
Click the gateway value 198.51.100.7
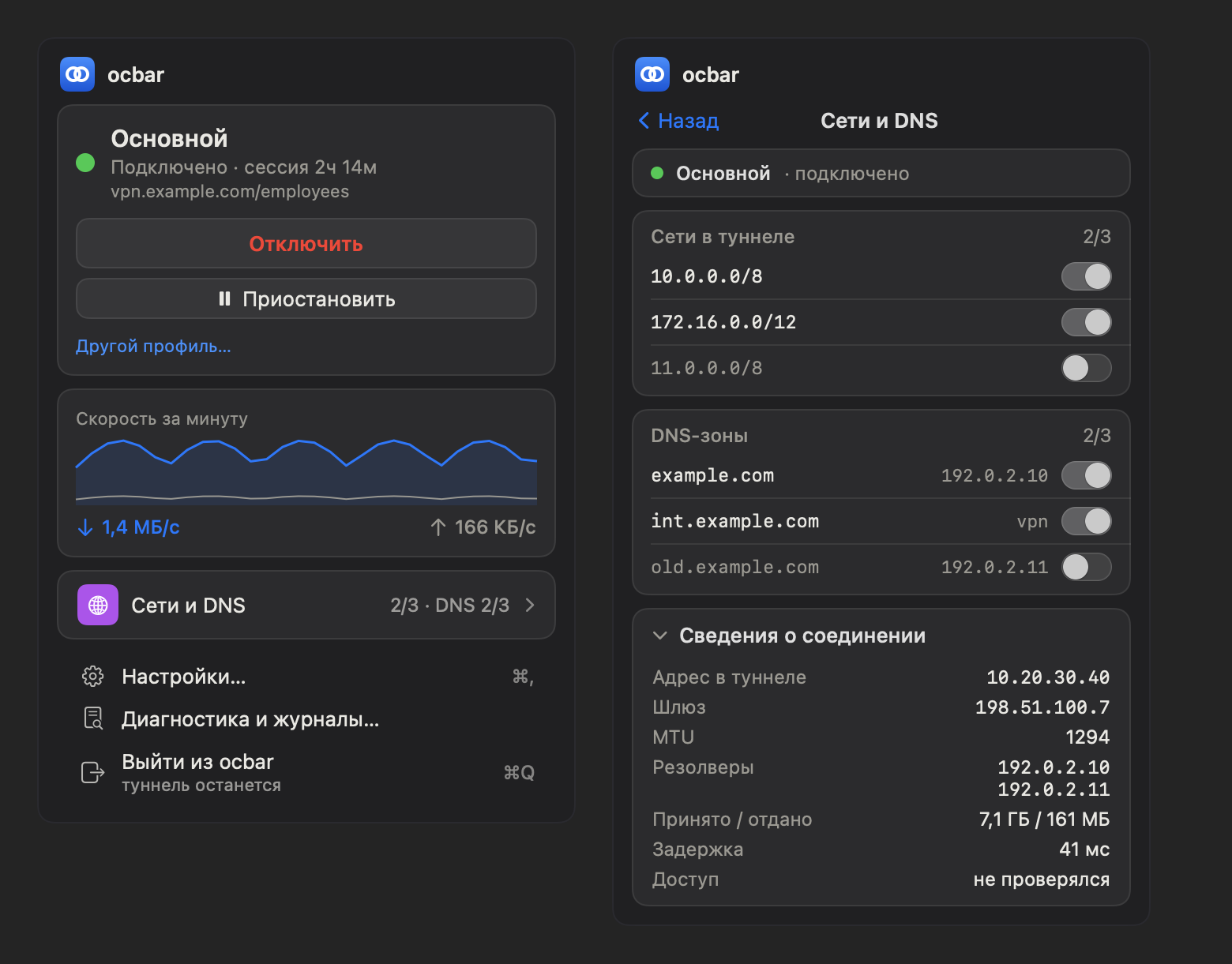click(1042, 707)
